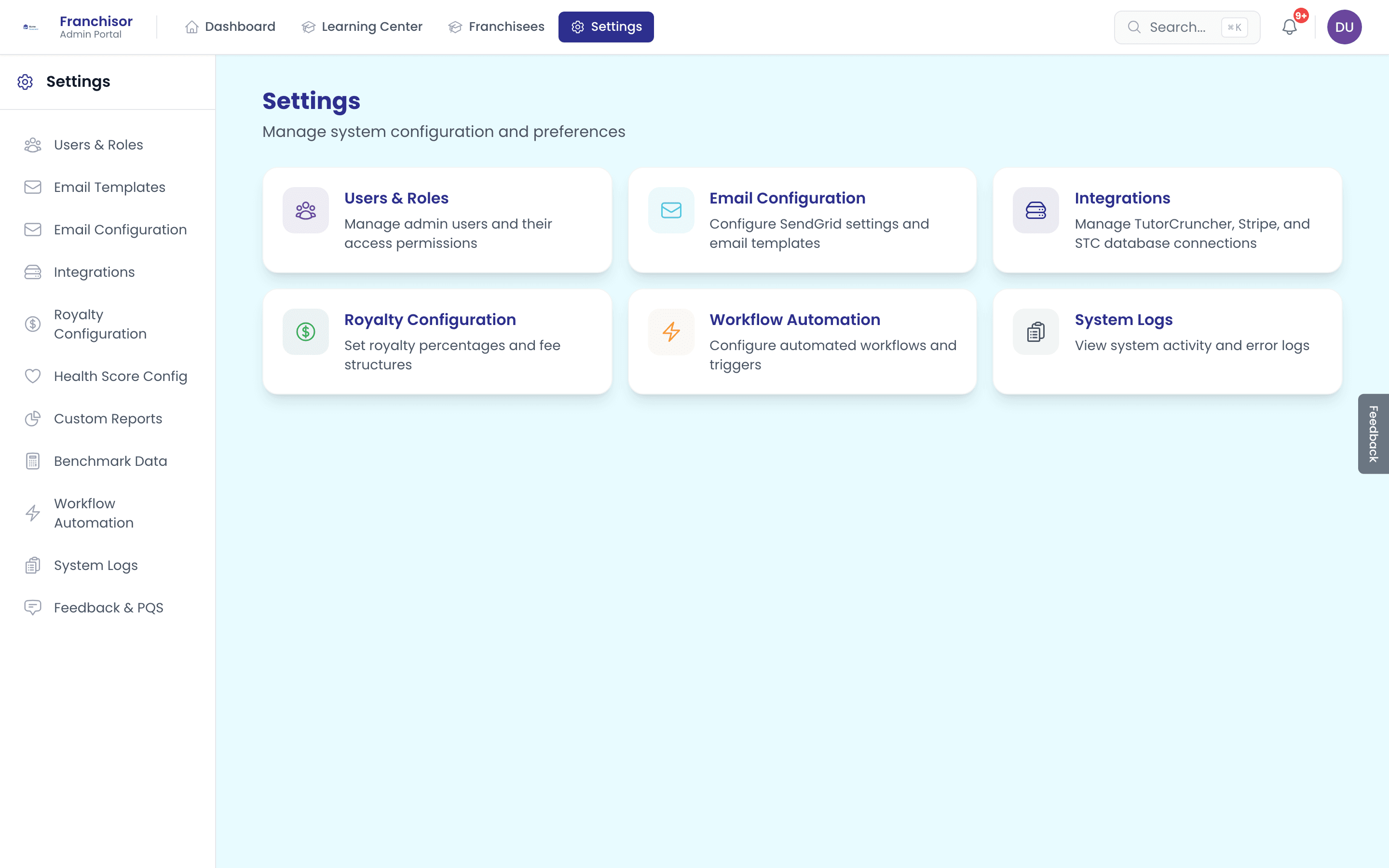Screen dimensions: 1389x868
Task: Click the sidebar System Logs clipboard icon
Action: tap(33, 566)
